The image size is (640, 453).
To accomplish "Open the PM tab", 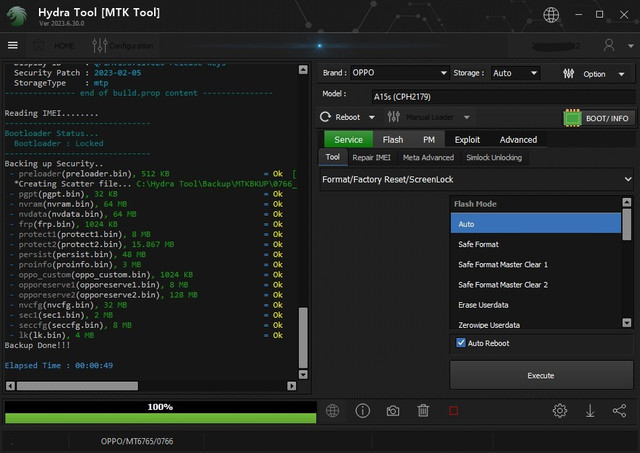I will [429, 140].
